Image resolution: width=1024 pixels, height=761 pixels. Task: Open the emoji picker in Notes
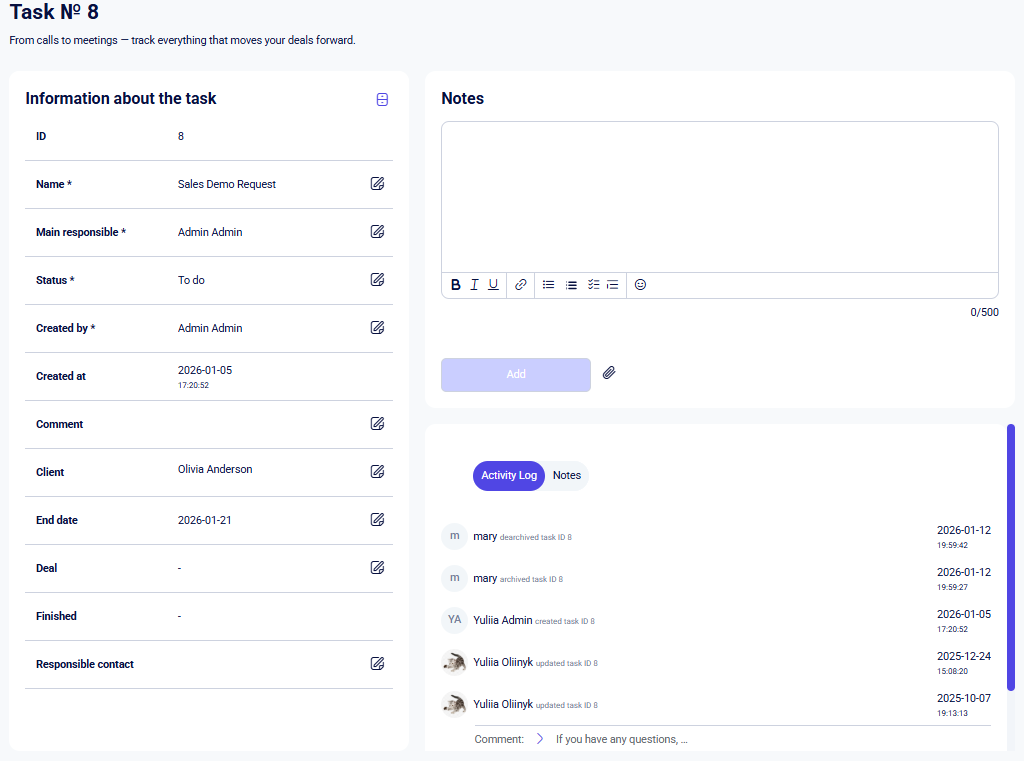point(640,285)
